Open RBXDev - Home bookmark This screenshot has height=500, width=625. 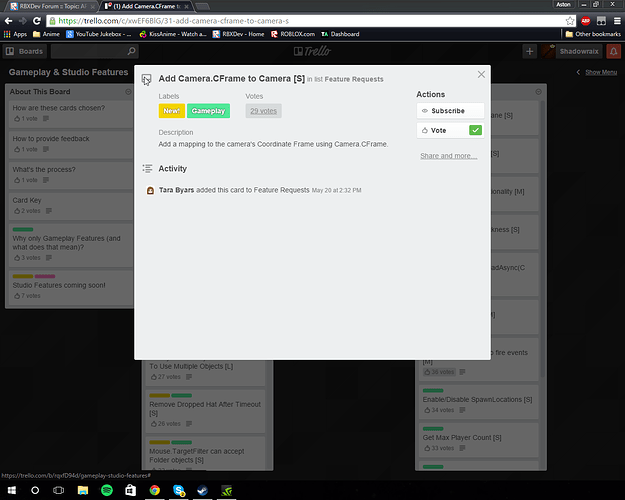pos(238,34)
